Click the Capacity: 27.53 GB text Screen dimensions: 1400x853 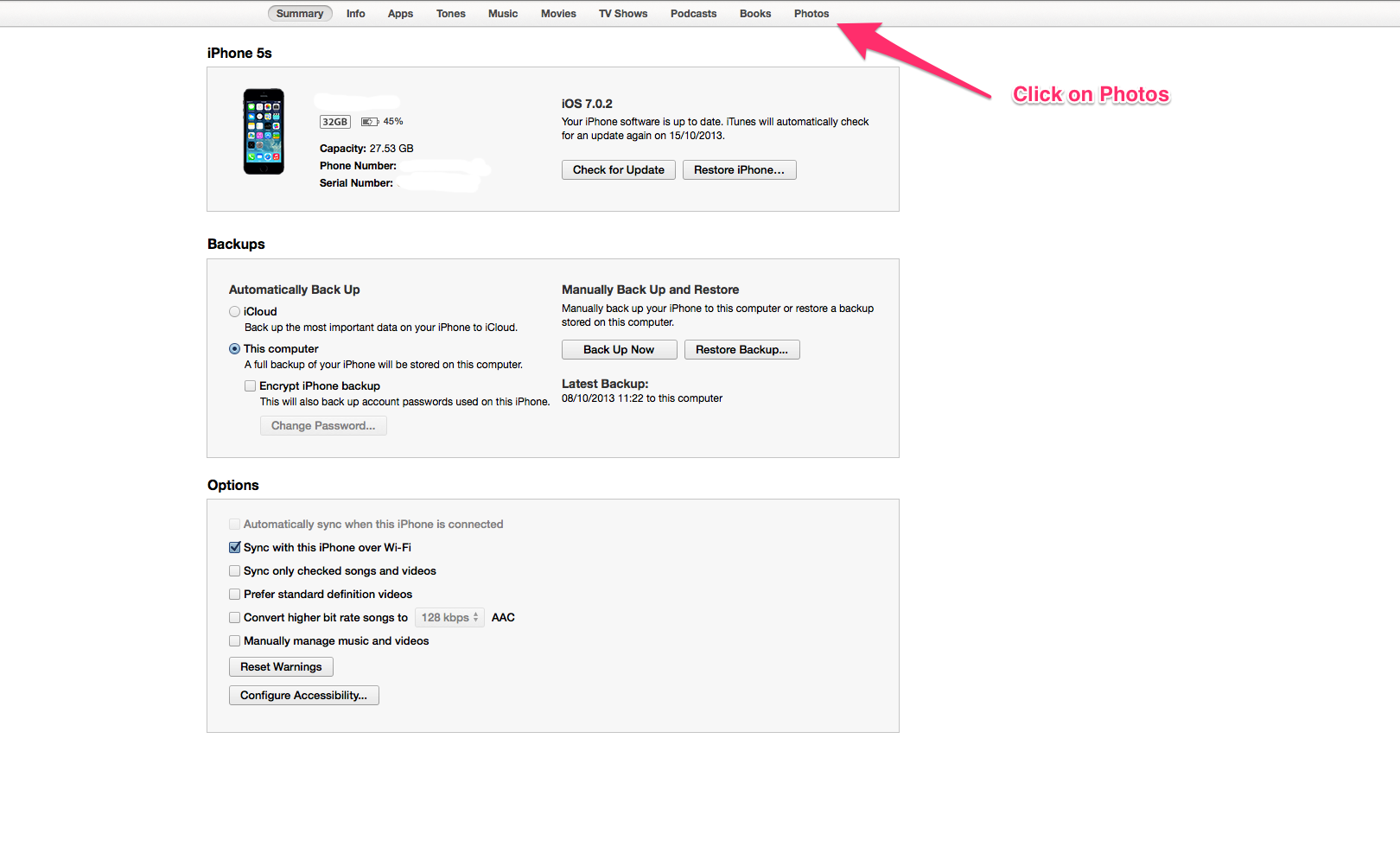click(x=366, y=149)
